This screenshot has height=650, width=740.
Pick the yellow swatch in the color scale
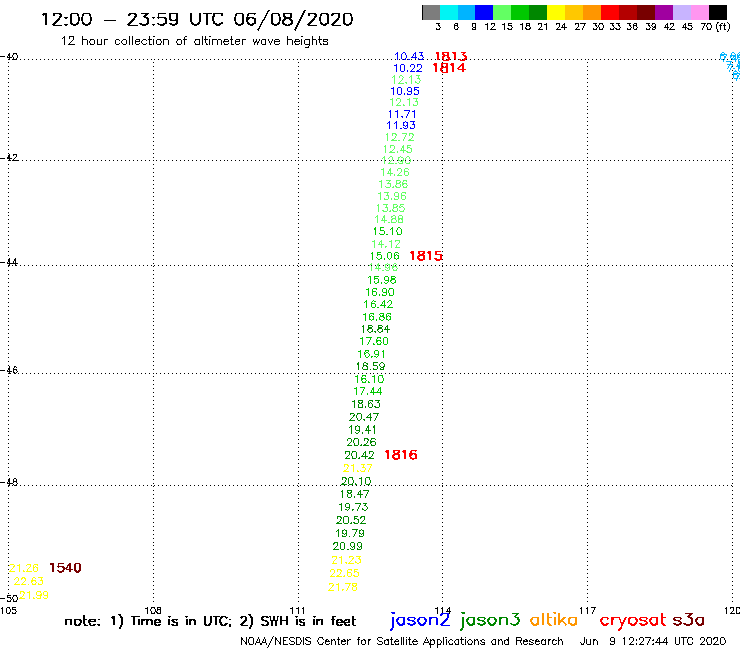pos(556,12)
